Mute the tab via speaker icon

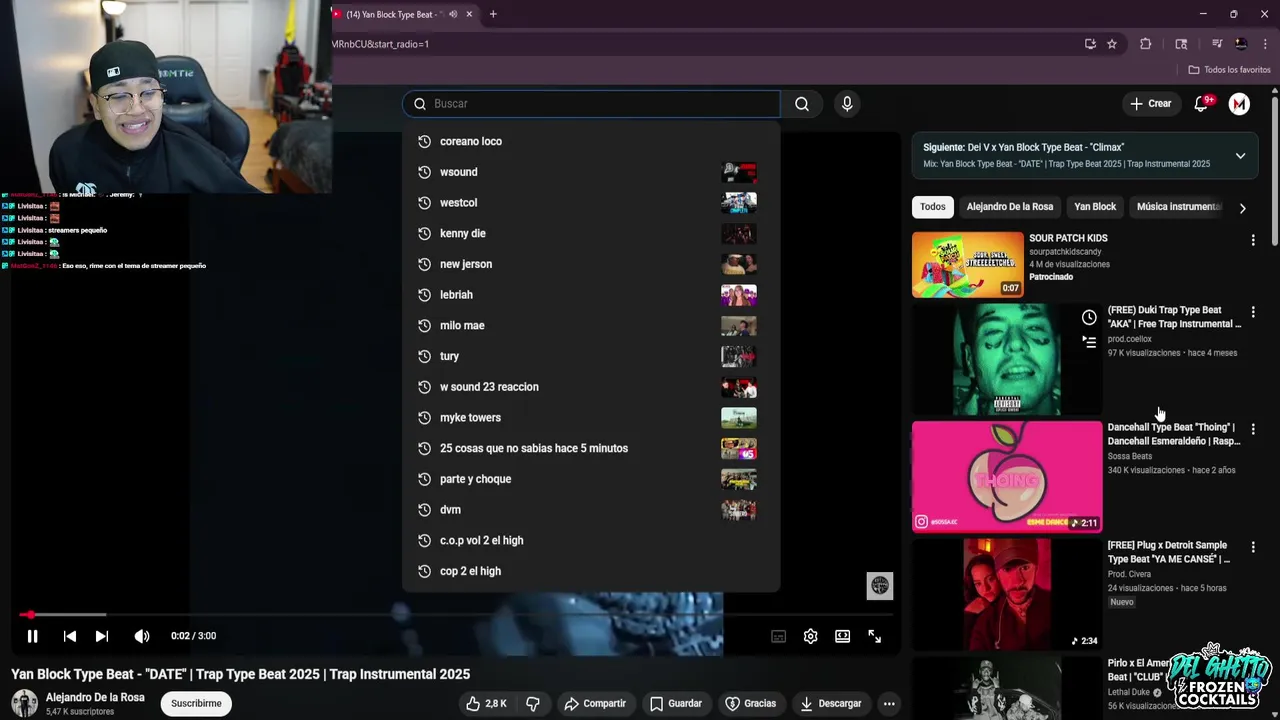click(453, 14)
